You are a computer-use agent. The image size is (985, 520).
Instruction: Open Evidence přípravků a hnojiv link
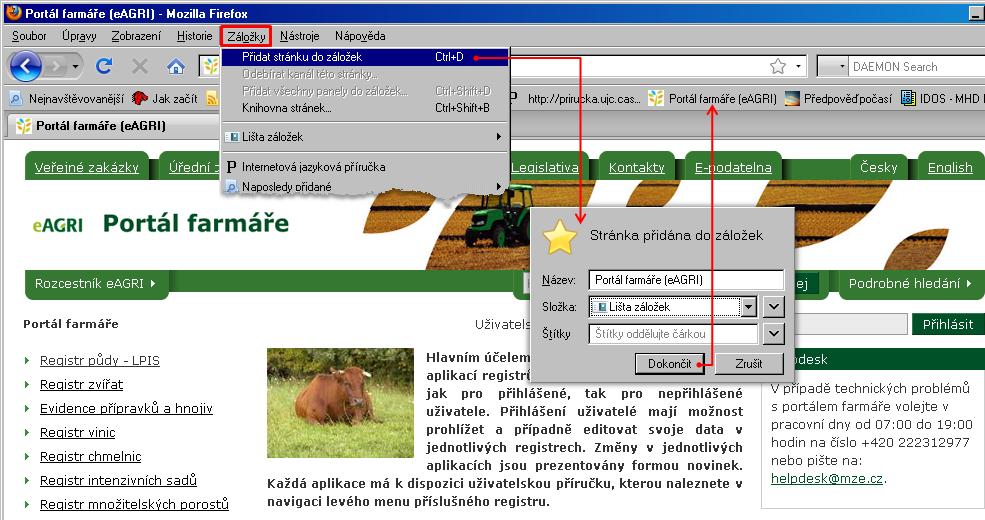[126, 408]
